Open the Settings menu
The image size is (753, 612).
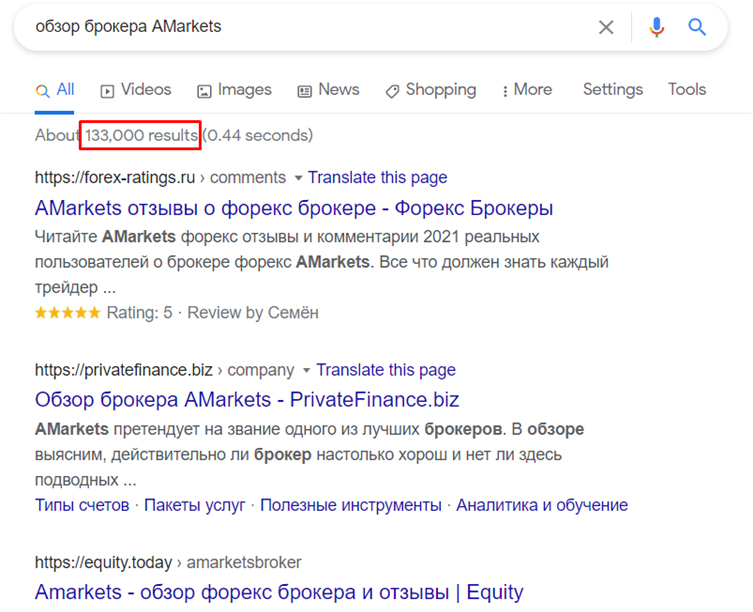[x=613, y=90]
